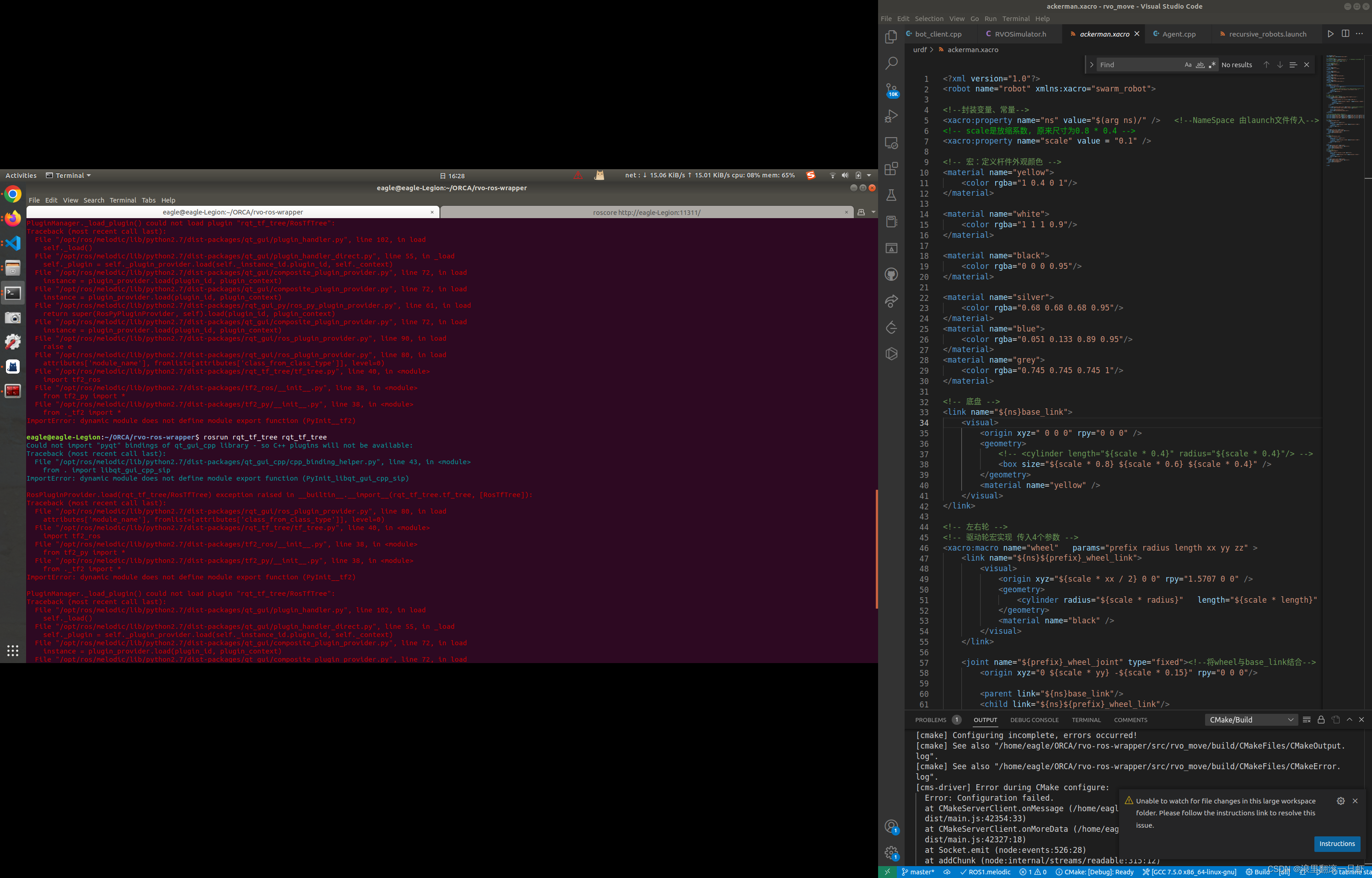Open the Remote Explorer view
Viewport: 1372px width, 878px height.
coord(891,143)
